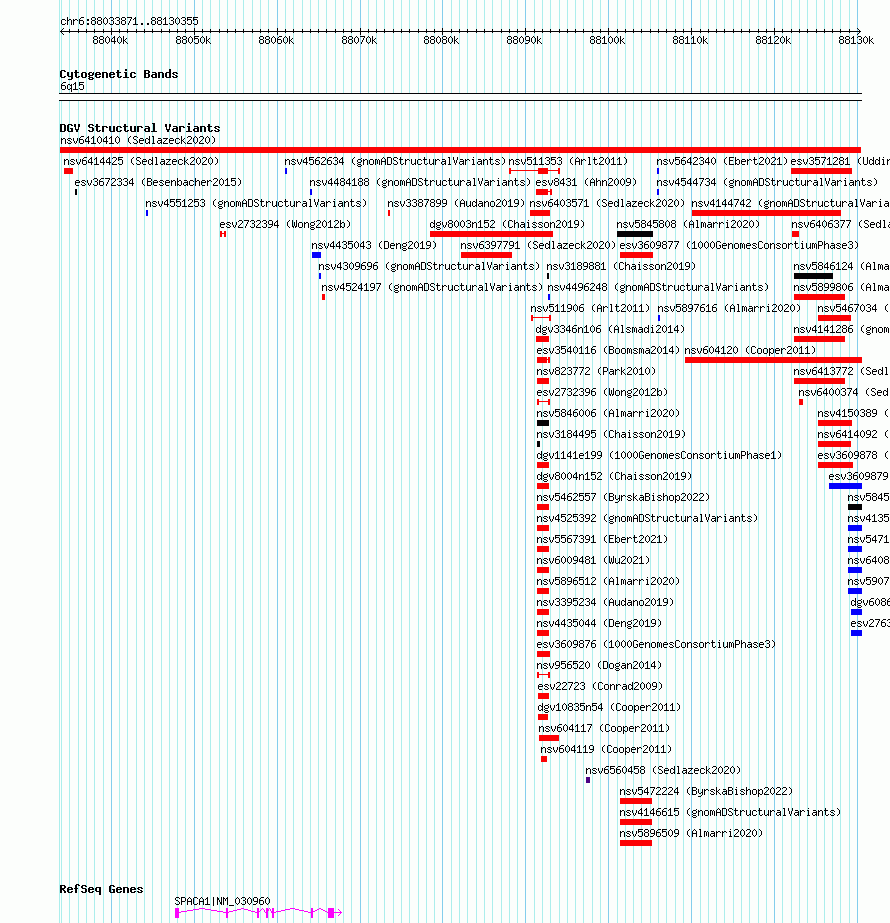This screenshot has height=923, width=890.
Task: Select the esv3609876 1000Genomes Phase3 label
Action: 656,644
